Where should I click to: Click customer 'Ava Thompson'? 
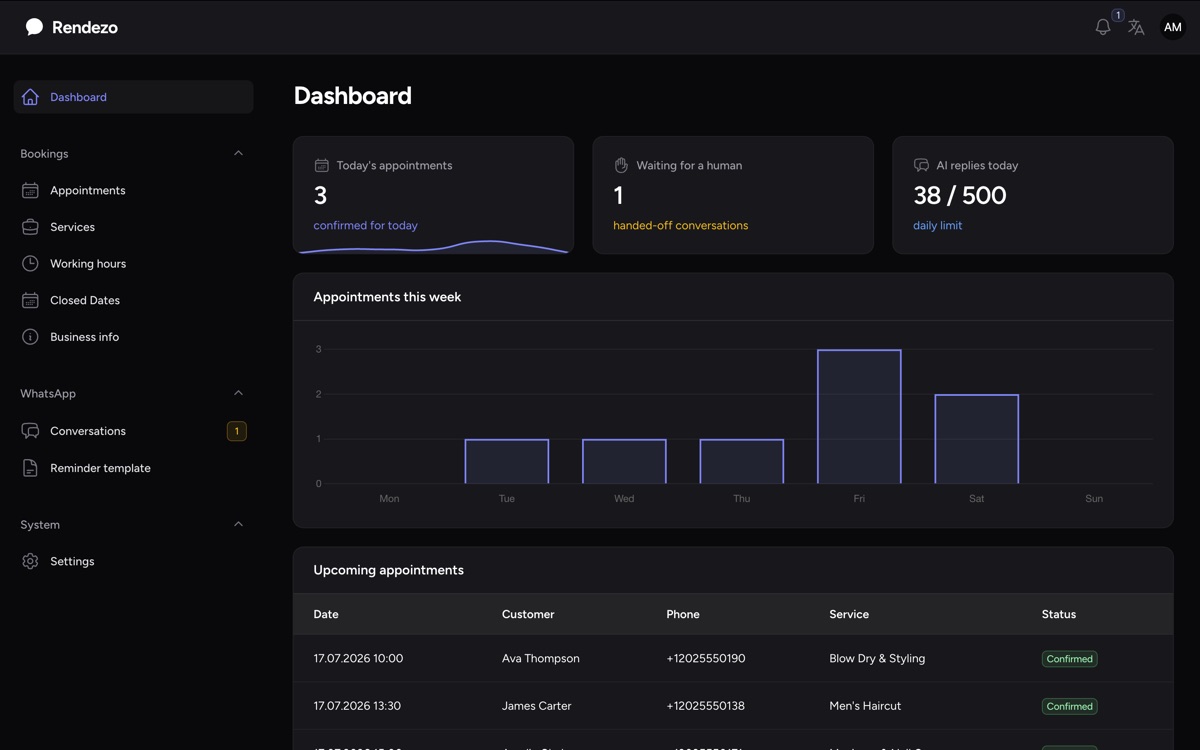point(541,658)
